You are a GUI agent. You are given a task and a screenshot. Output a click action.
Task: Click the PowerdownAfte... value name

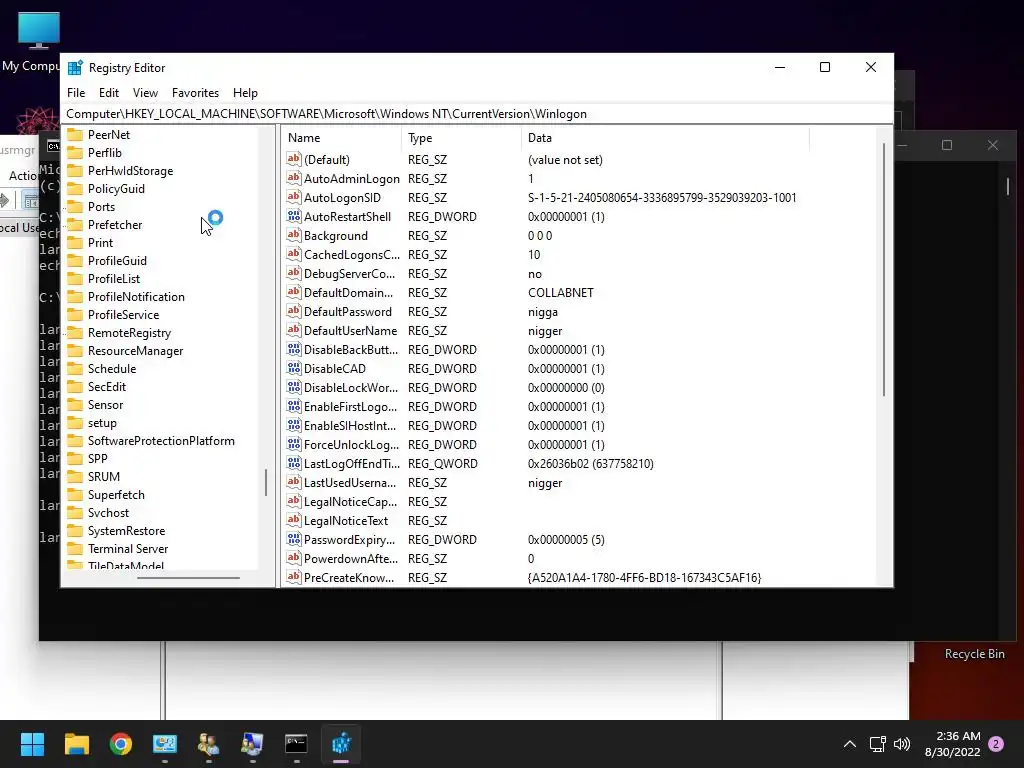[x=351, y=558]
